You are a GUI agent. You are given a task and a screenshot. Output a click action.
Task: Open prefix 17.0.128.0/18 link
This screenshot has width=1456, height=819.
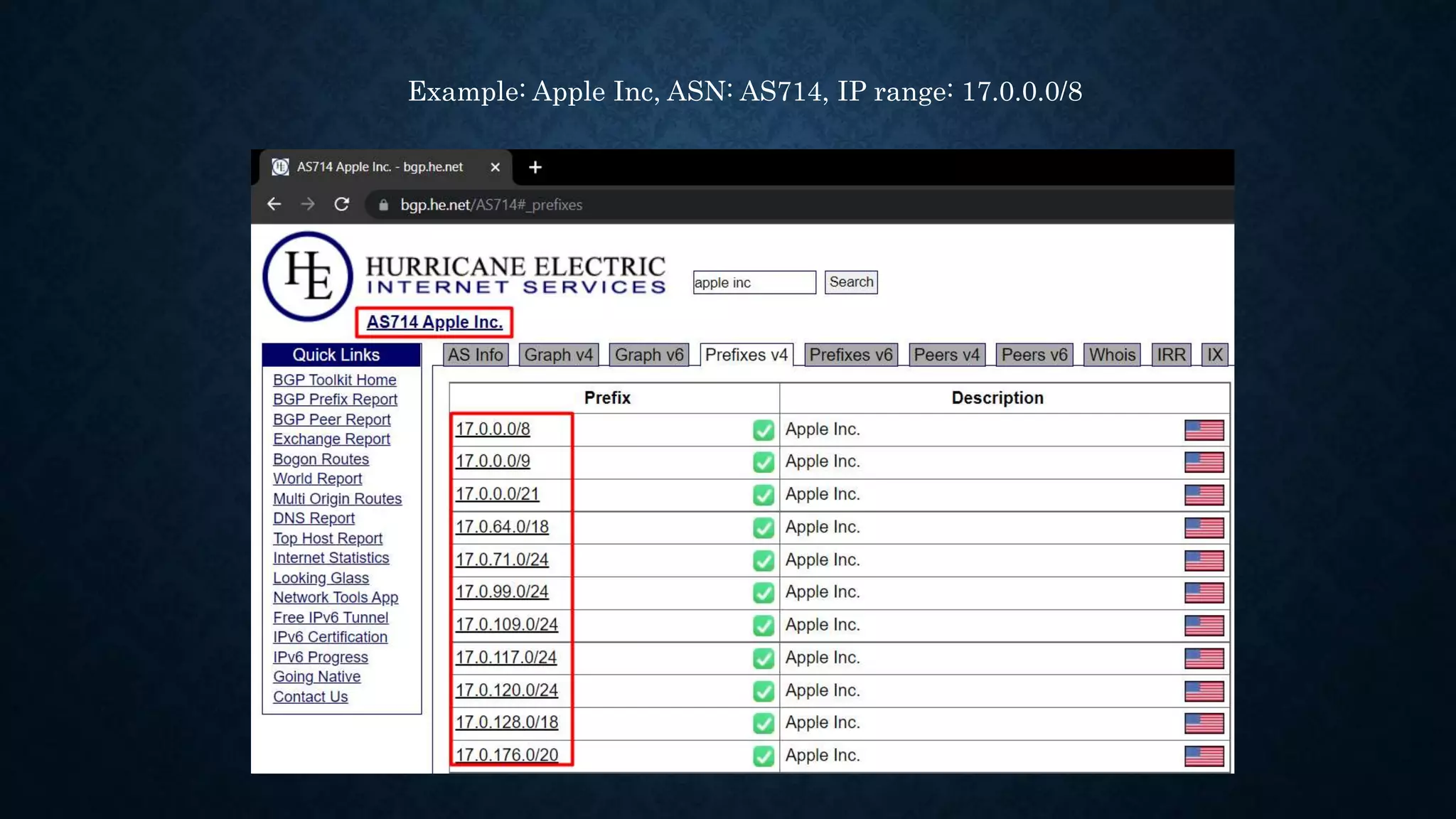click(x=507, y=722)
